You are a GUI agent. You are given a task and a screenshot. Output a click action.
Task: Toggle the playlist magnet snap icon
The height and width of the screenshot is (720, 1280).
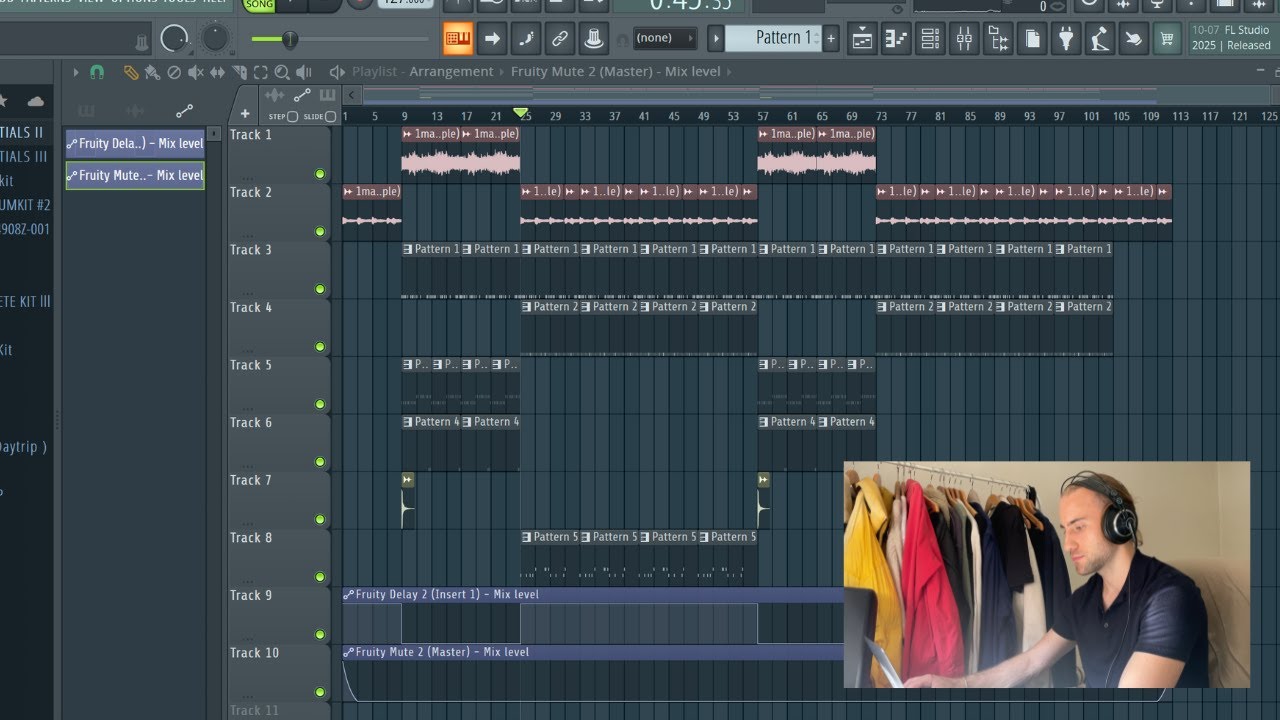point(97,72)
